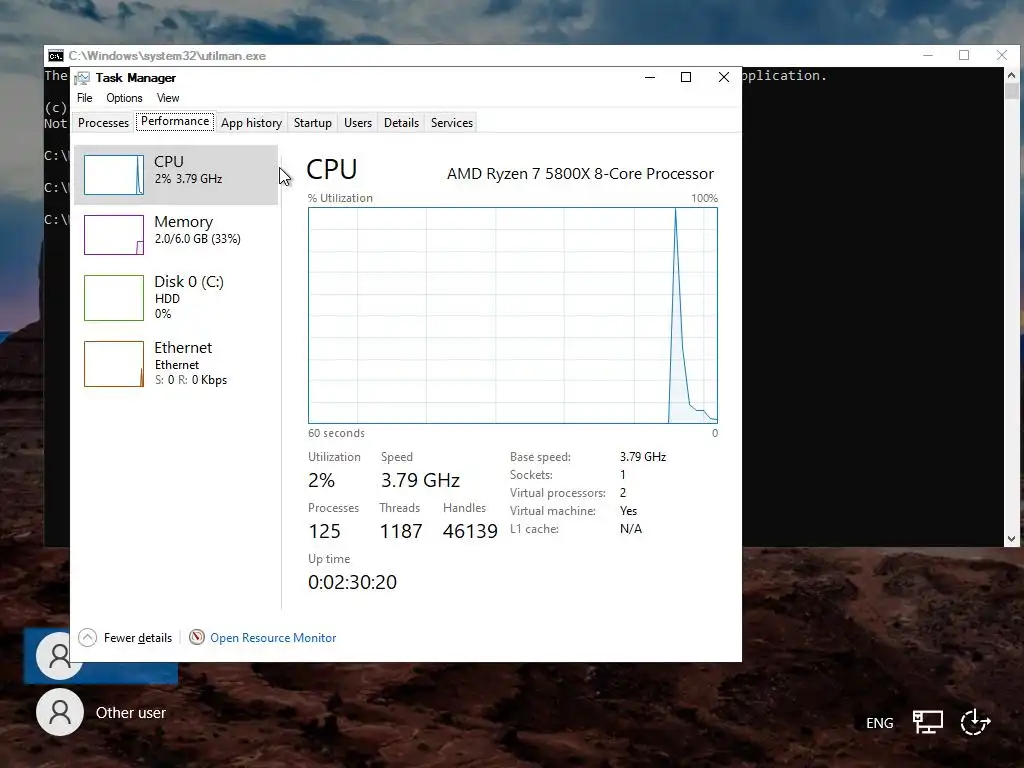1024x768 pixels.
Task: Open the File menu
Action: pos(85,98)
